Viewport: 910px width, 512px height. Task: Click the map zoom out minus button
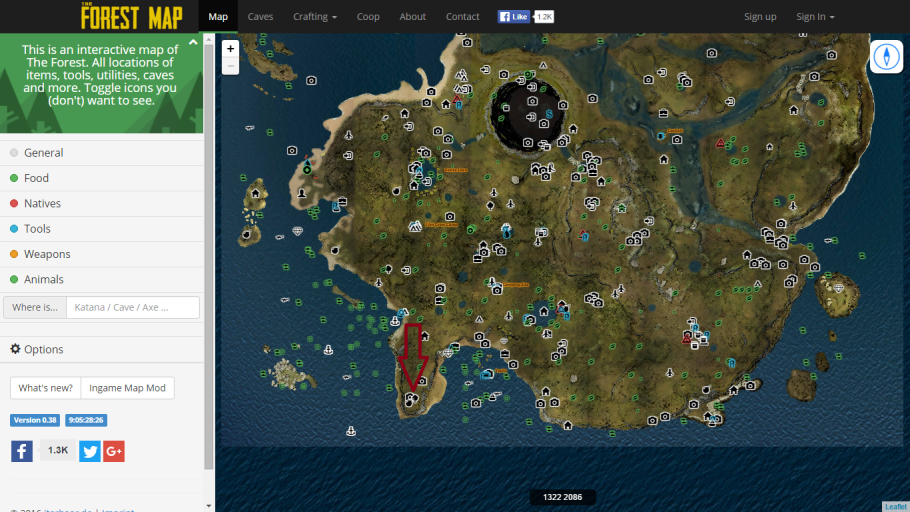coord(231,66)
